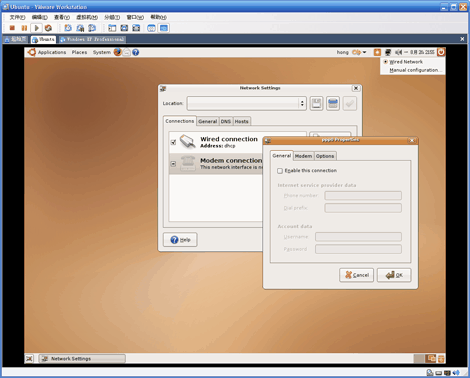The image size is (470, 378).
Task: Click the show desktop icon on bottom panel
Action: (29, 359)
